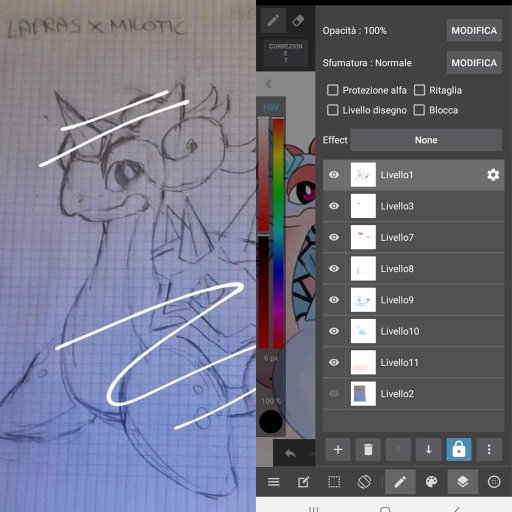Open dashed rectangle selection tool
This screenshot has height=512, width=512.
click(x=334, y=482)
